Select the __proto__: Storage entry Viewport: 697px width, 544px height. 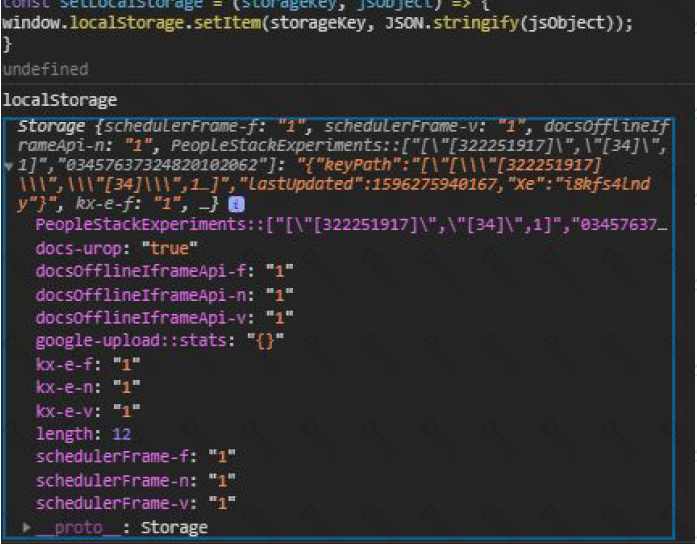122,527
